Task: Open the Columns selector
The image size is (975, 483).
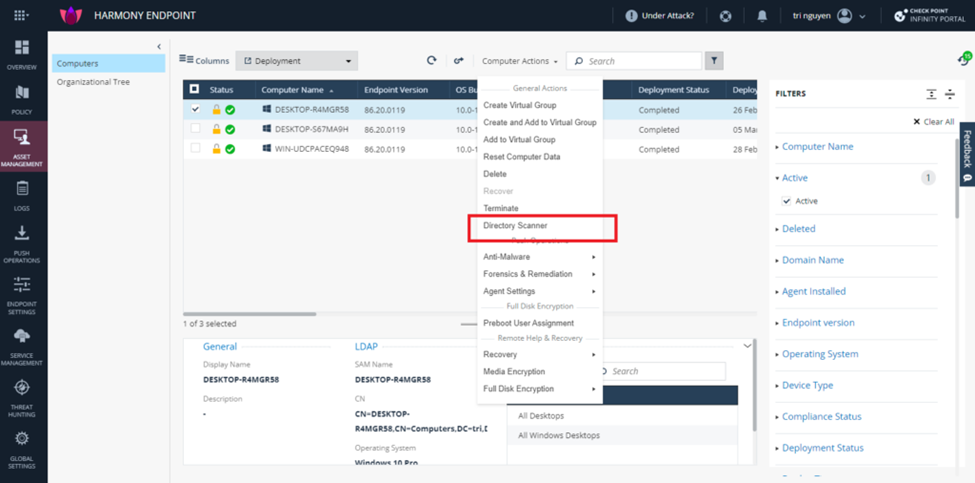Action: tap(204, 60)
